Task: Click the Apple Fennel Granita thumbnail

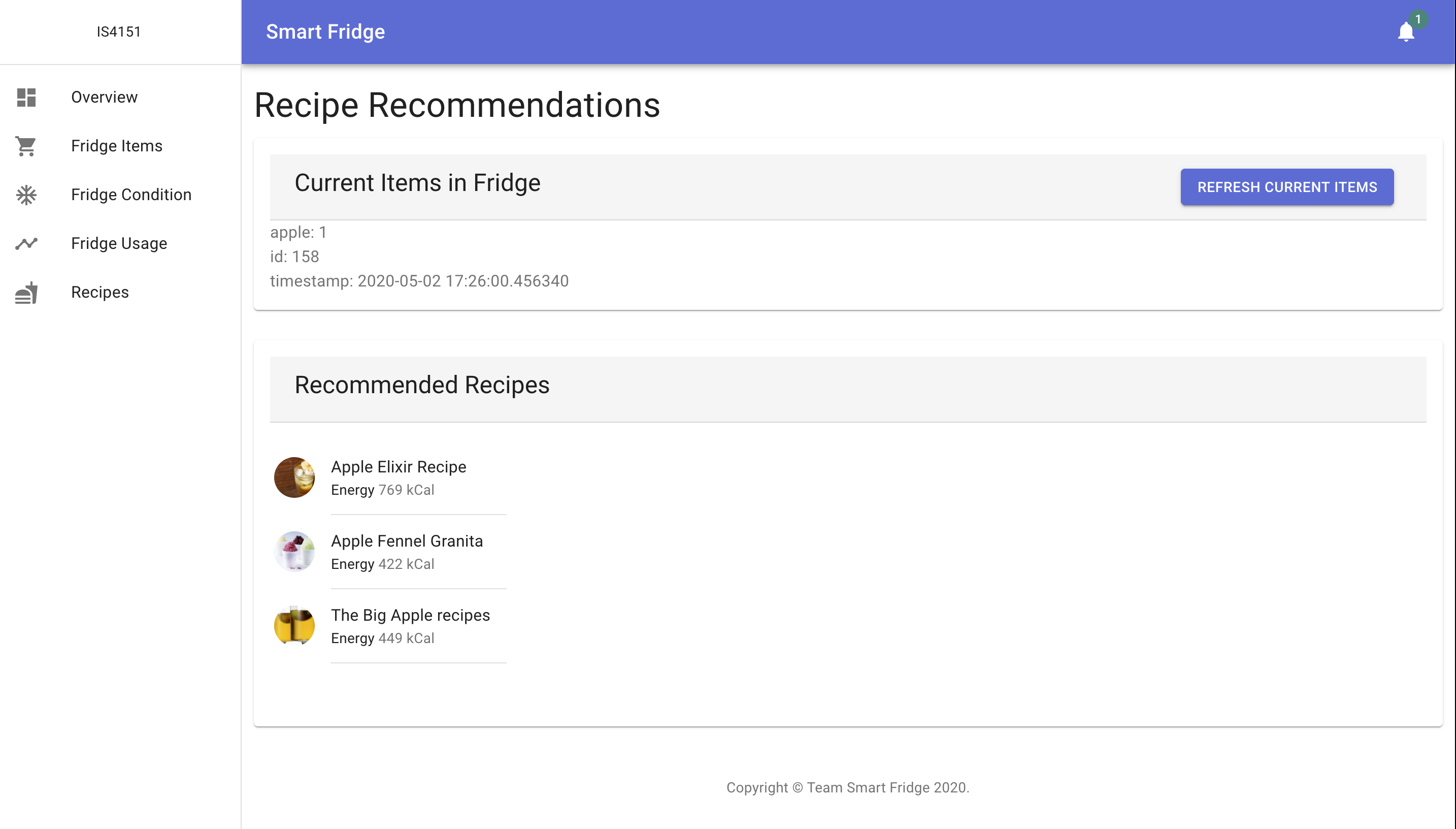Action: click(294, 551)
